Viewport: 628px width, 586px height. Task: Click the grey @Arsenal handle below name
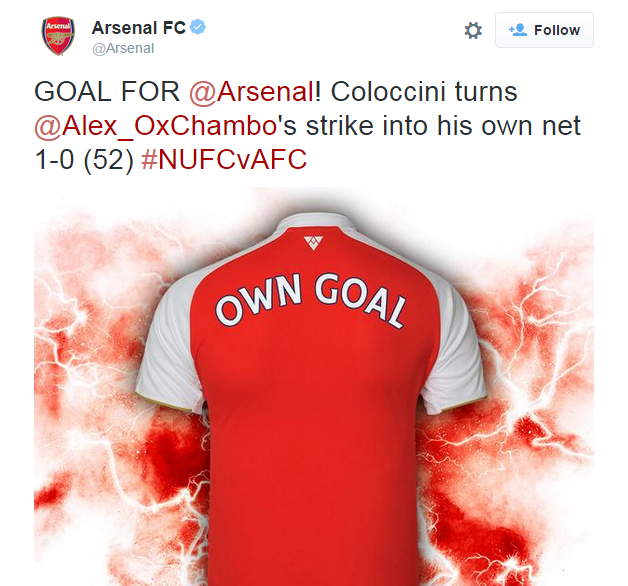[x=123, y=48]
